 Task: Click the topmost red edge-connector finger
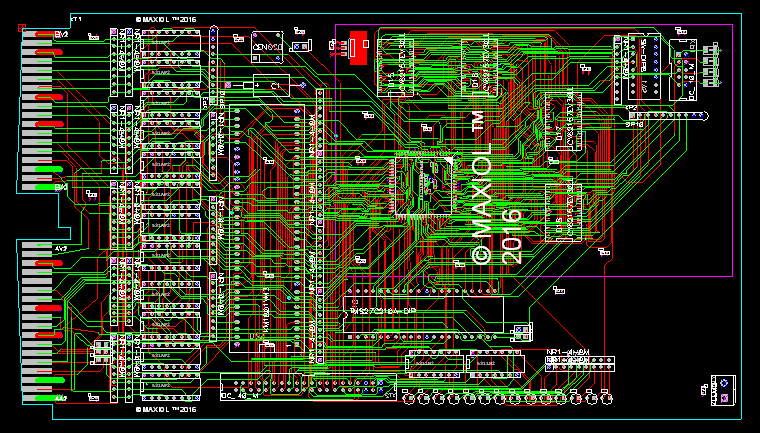(43, 36)
